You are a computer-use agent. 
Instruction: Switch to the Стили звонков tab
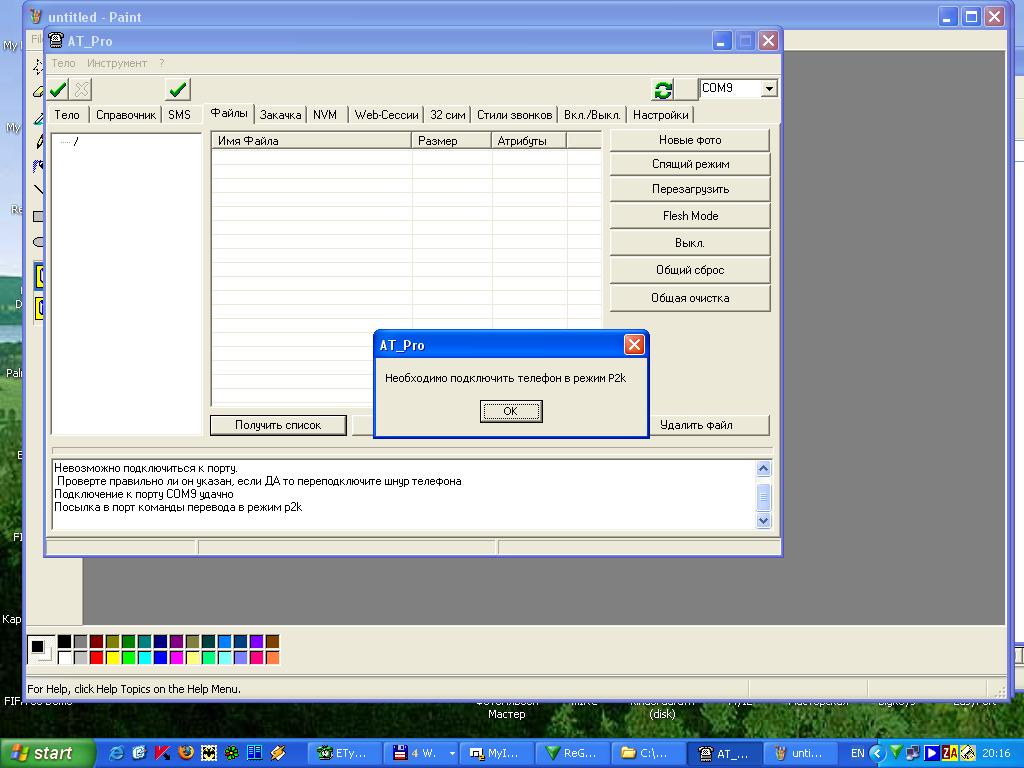pyautogui.click(x=515, y=115)
